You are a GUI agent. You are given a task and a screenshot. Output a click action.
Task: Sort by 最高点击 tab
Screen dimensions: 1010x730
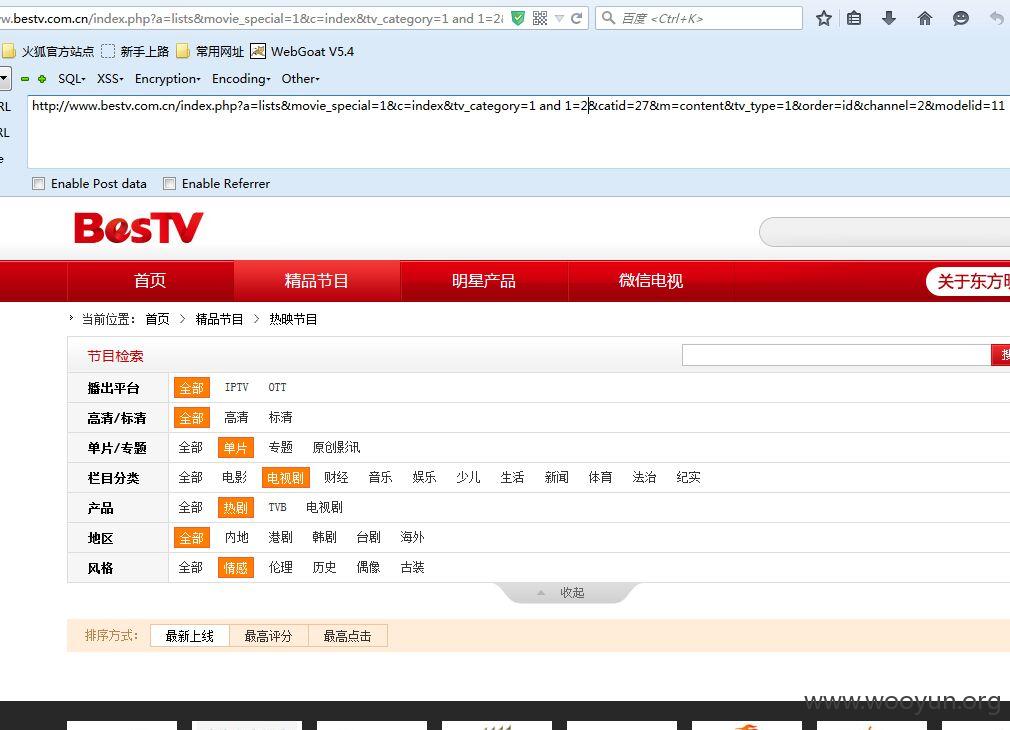pyautogui.click(x=348, y=636)
